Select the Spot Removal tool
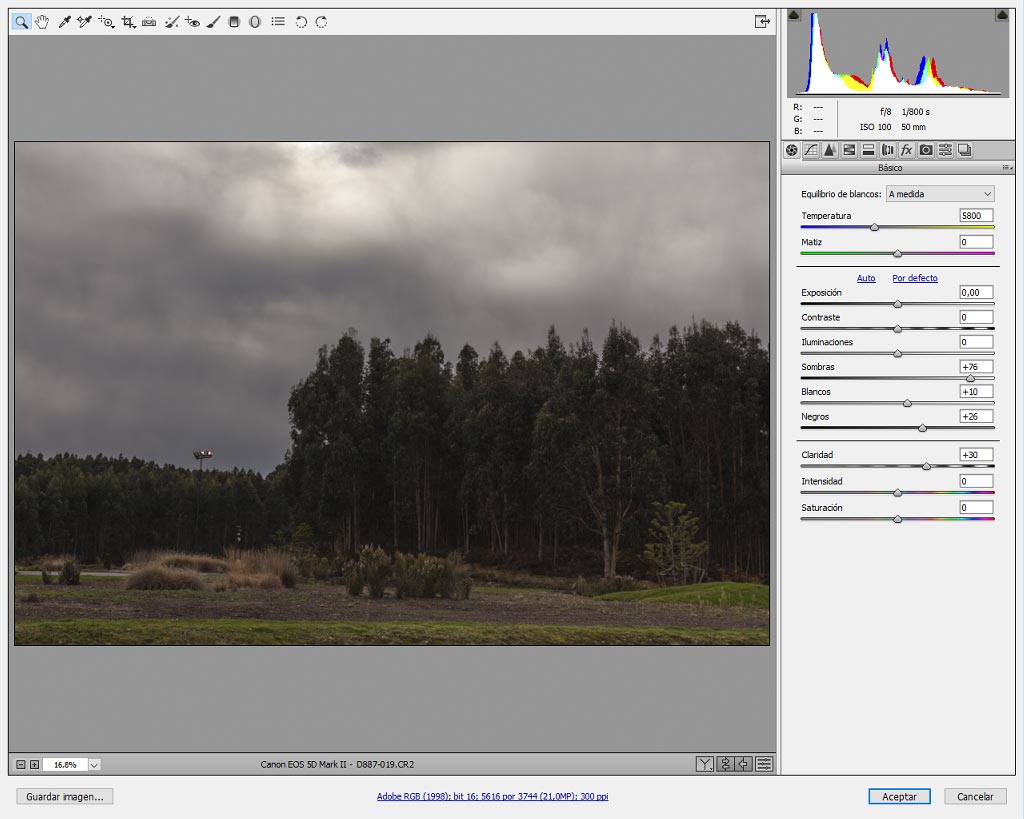Viewport: 1024px width, 819px height. click(171, 22)
